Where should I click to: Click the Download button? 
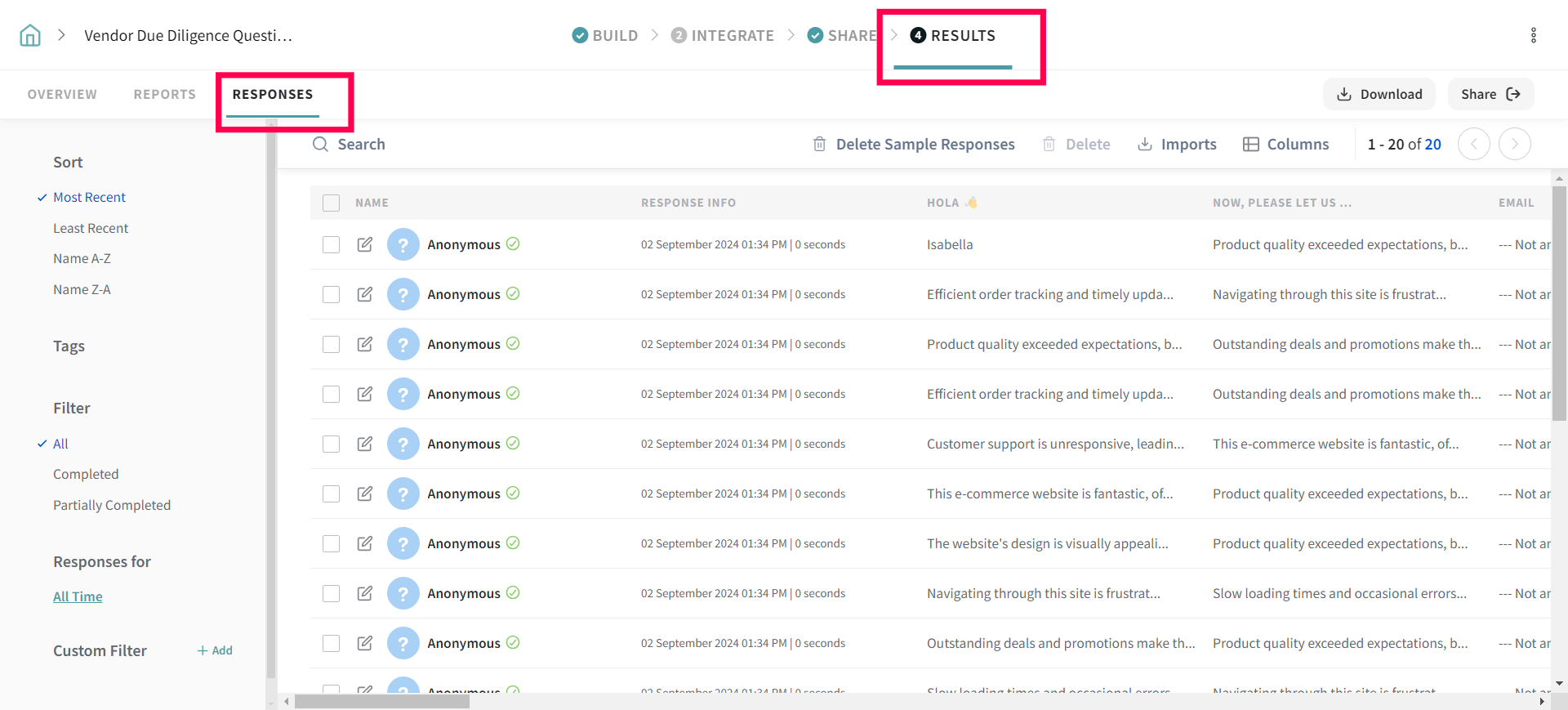pyautogui.click(x=1379, y=94)
